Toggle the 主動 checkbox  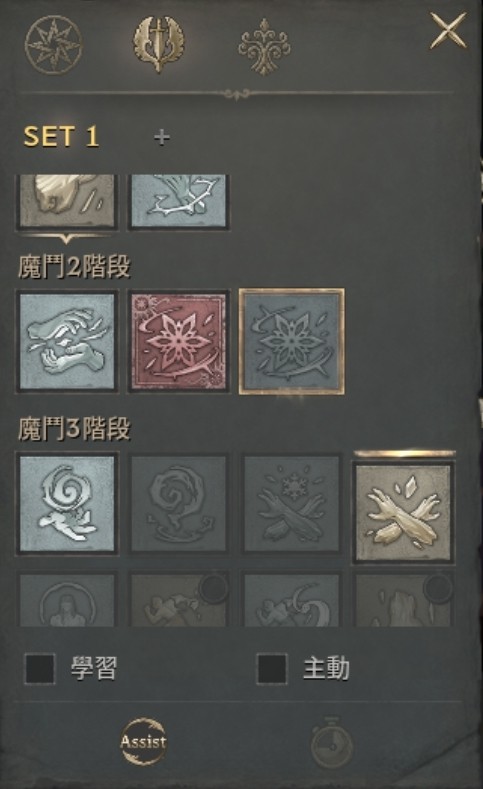point(272,669)
